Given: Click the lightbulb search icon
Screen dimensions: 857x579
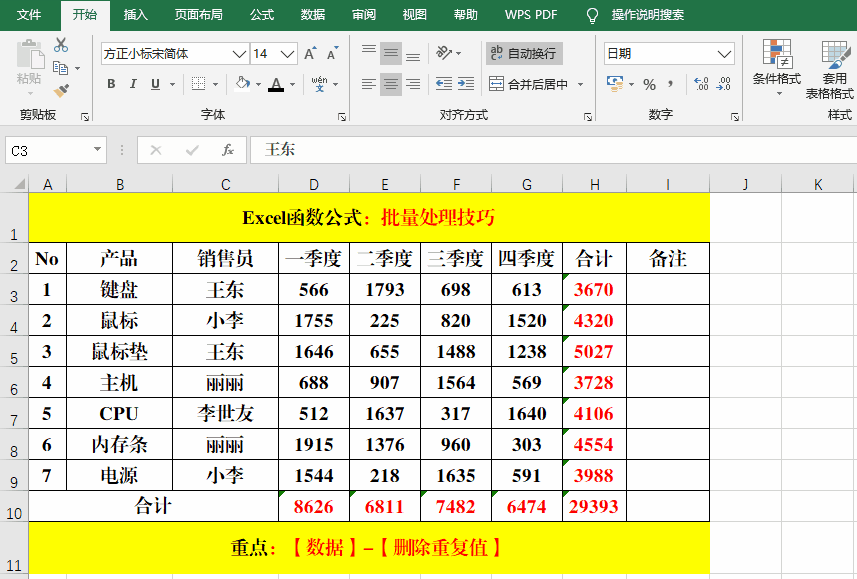Looking at the screenshot, I should pyautogui.click(x=592, y=15).
